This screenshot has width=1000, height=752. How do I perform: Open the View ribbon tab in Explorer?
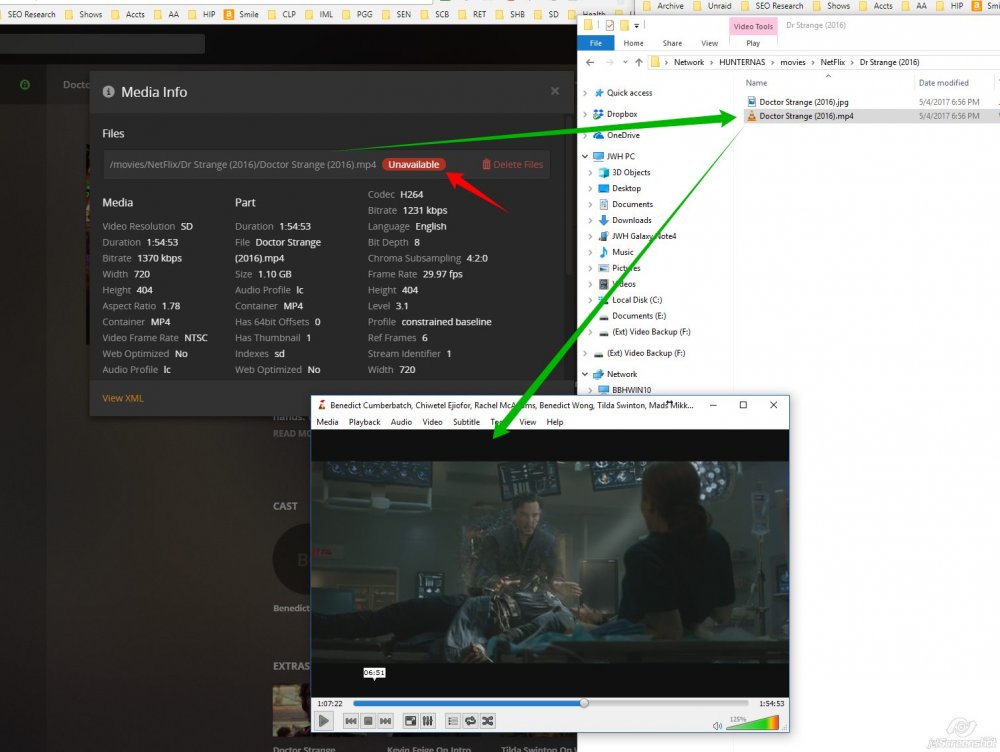[709, 43]
